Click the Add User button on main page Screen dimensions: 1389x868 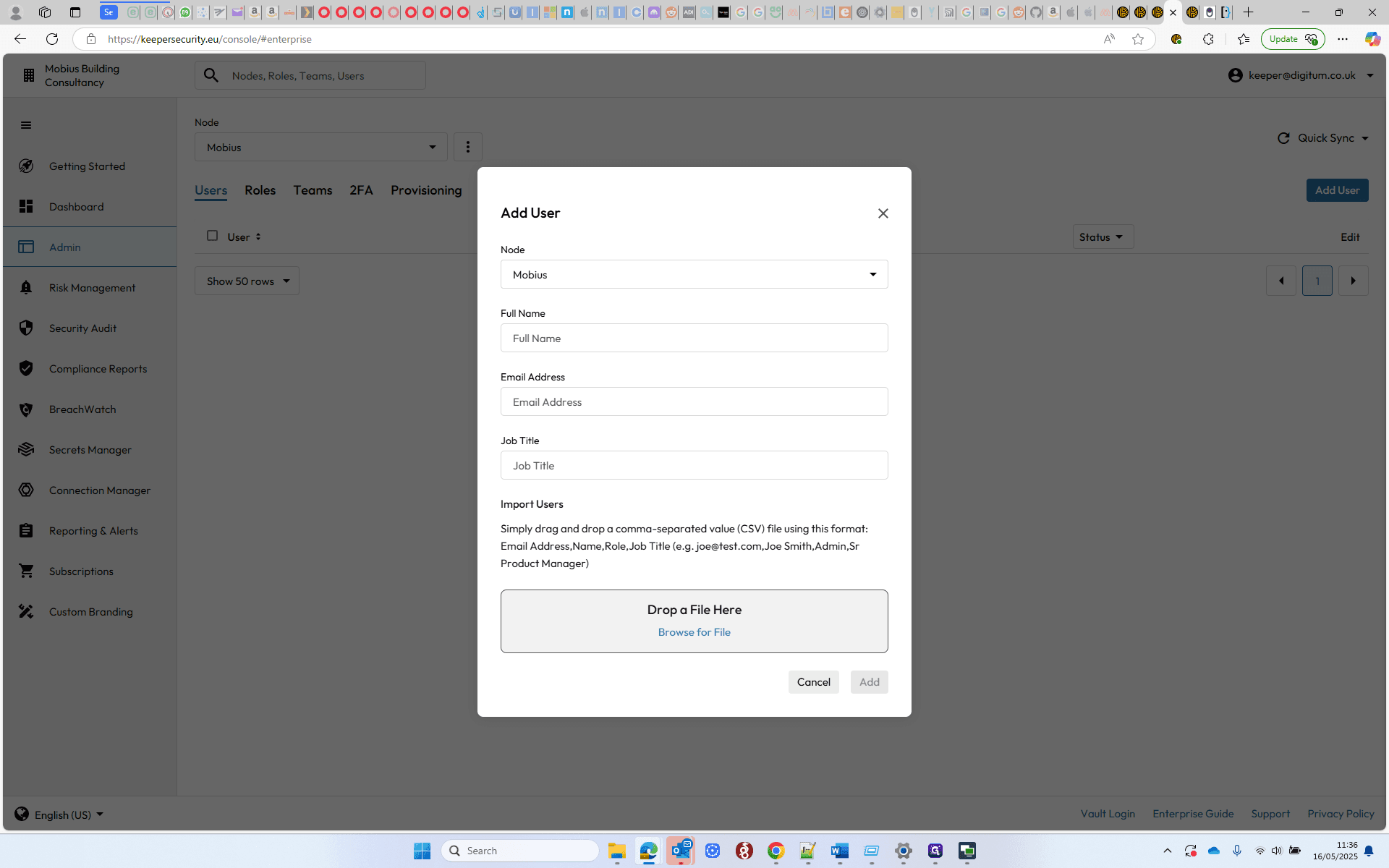[1337, 190]
